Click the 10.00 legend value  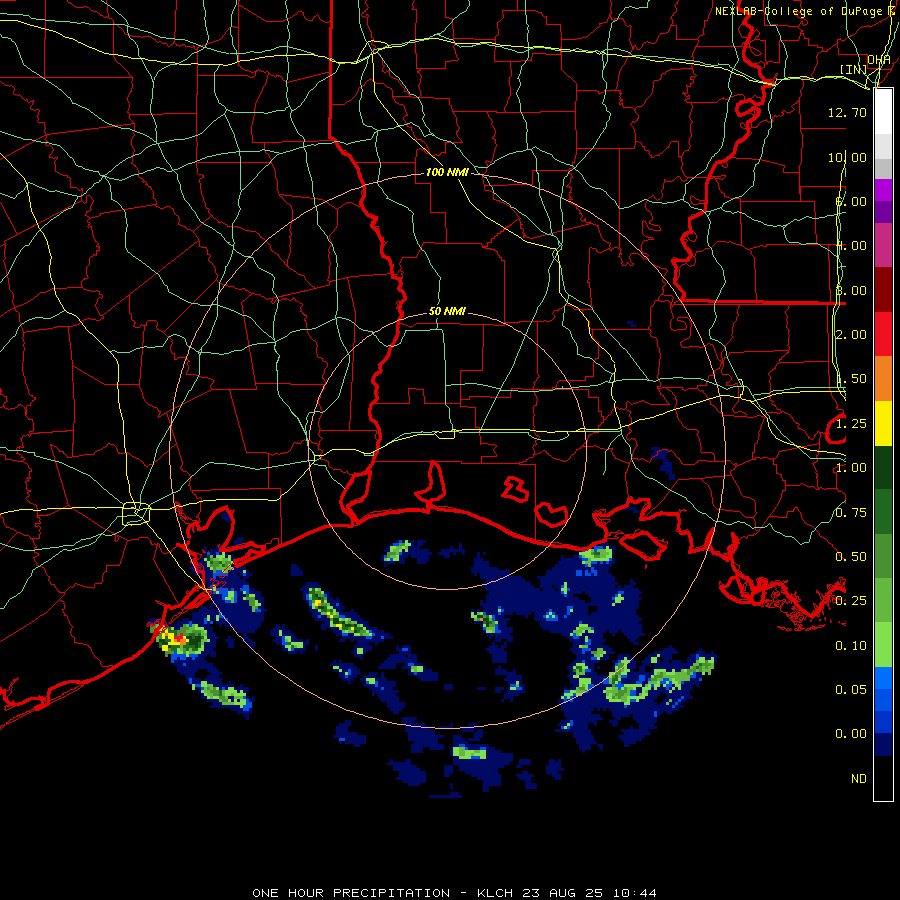(x=847, y=157)
